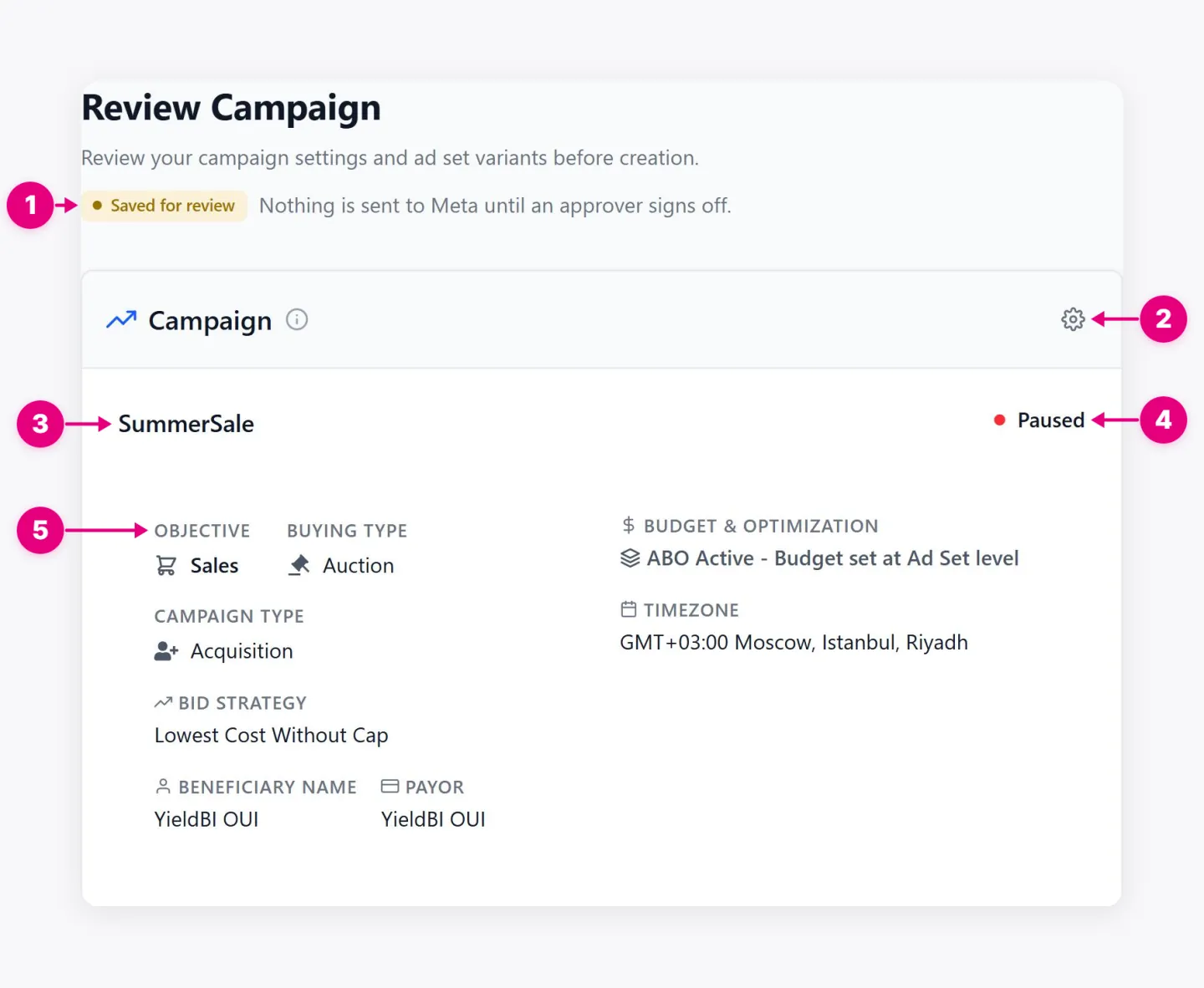Click the OBJECTIVE field label

click(202, 531)
